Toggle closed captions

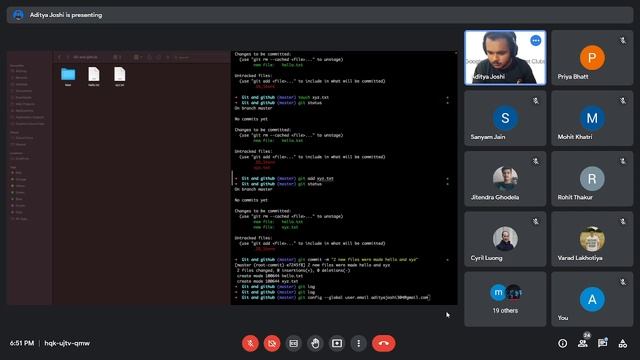tap(293, 343)
